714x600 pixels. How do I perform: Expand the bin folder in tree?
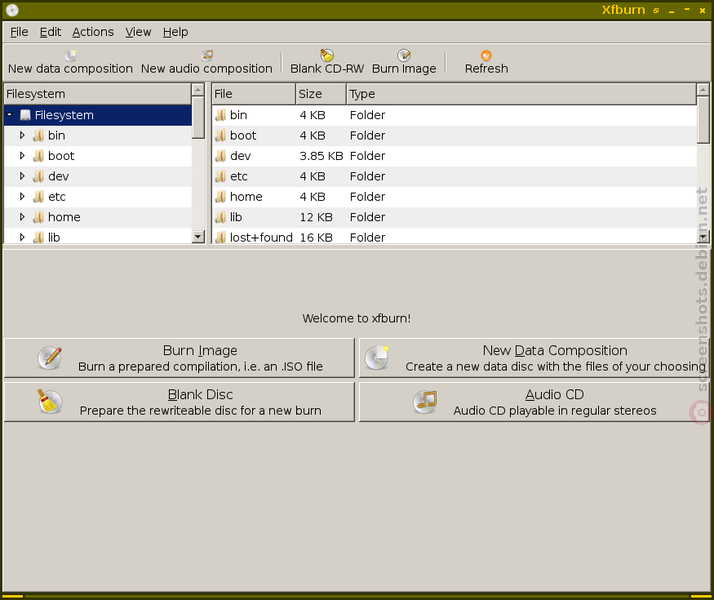(22, 135)
